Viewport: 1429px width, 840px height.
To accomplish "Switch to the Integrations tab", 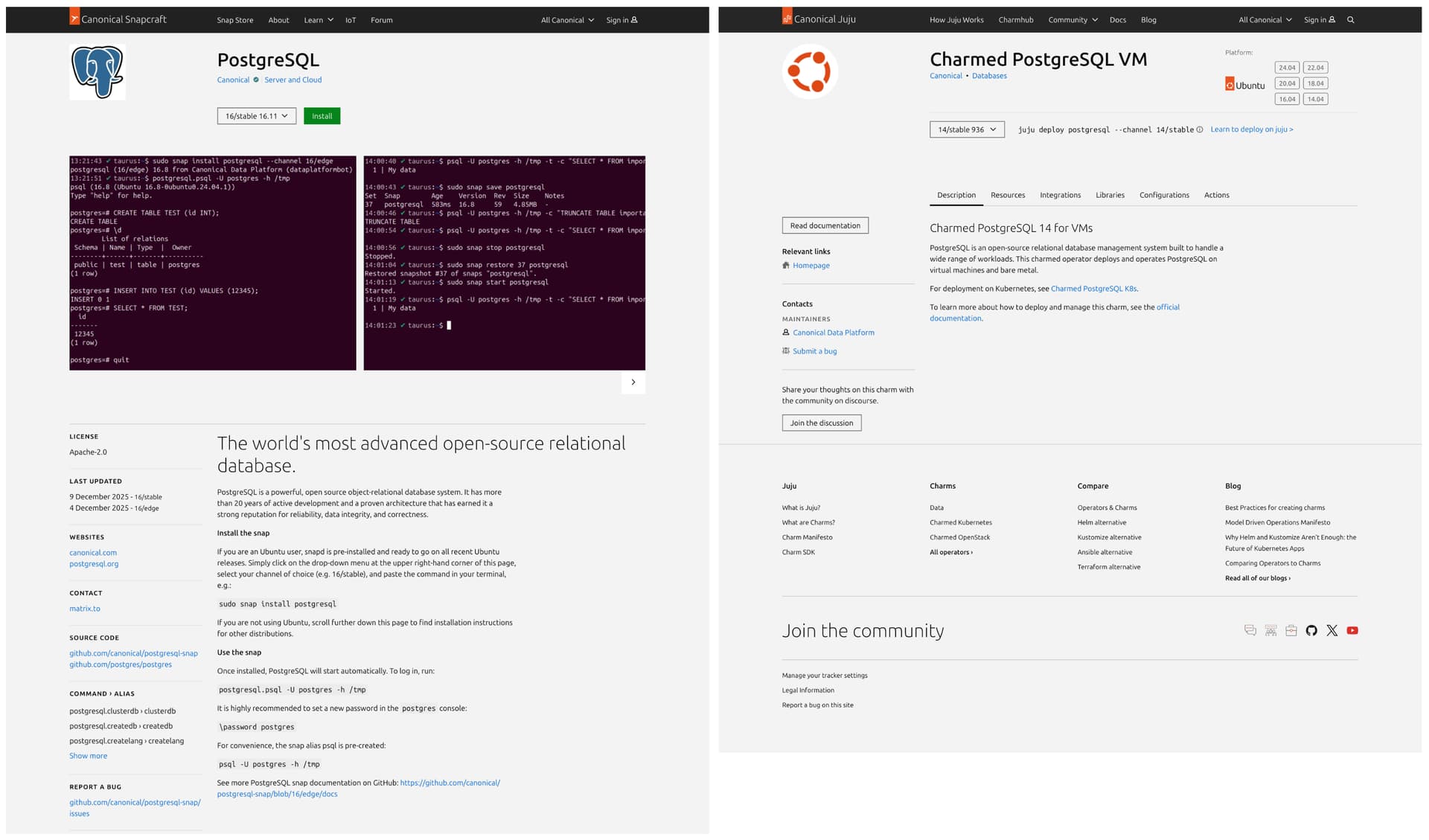I will click(1060, 195).
